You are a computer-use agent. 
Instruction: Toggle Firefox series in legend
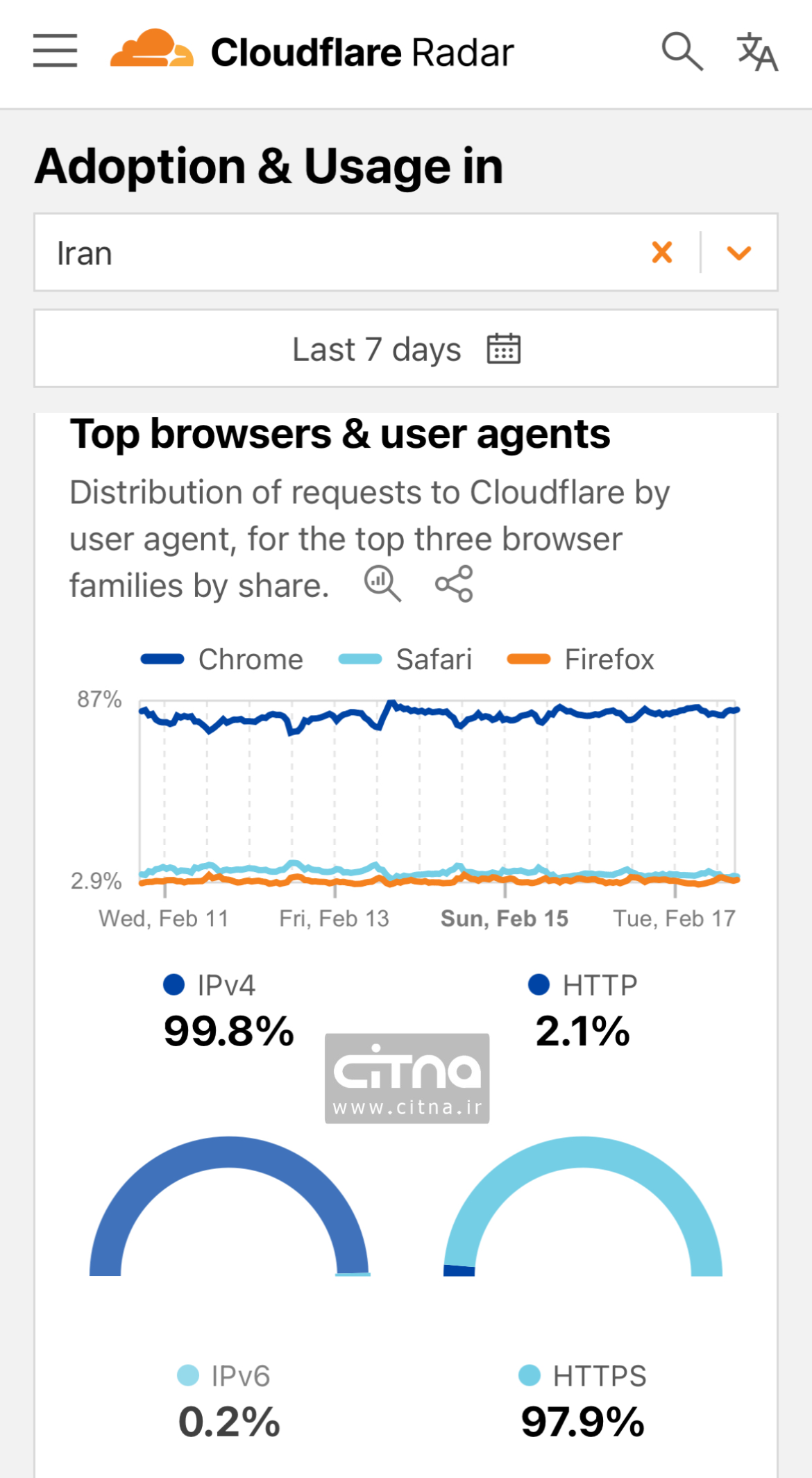(581, 660)
